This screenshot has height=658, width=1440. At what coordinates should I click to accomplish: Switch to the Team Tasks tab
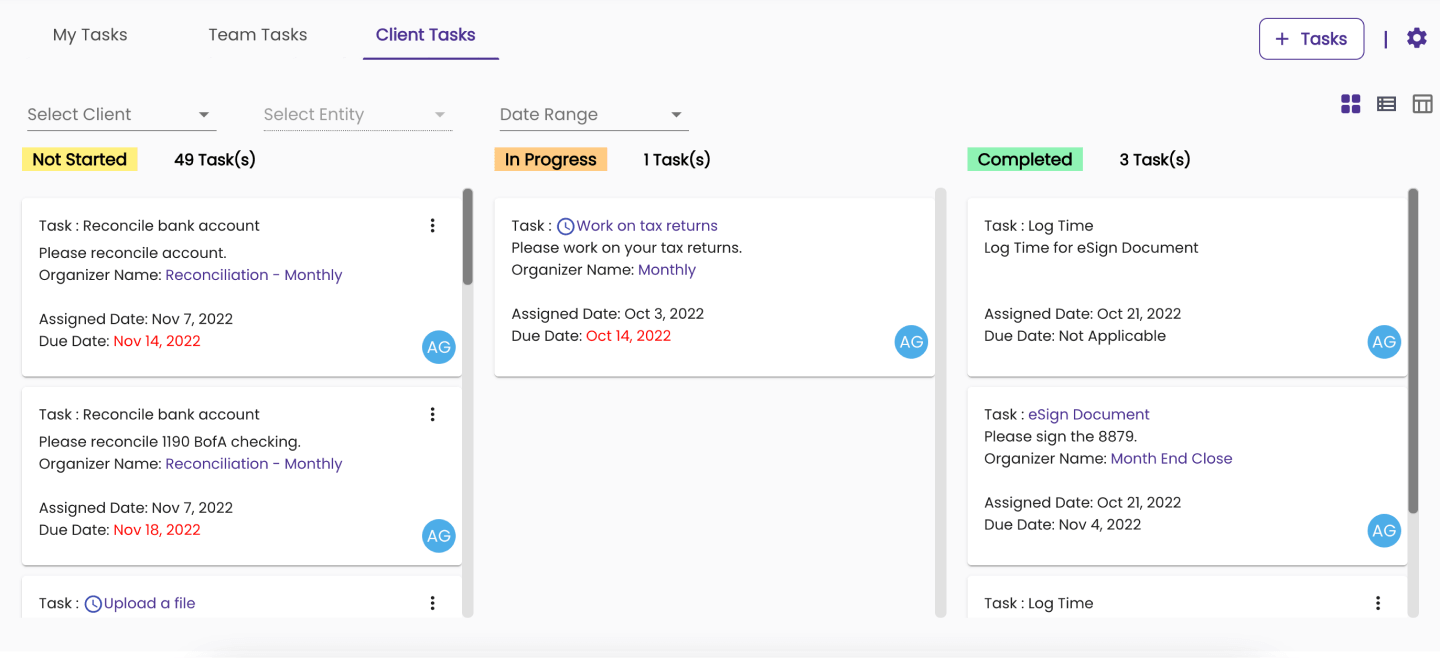coord(257,35)
